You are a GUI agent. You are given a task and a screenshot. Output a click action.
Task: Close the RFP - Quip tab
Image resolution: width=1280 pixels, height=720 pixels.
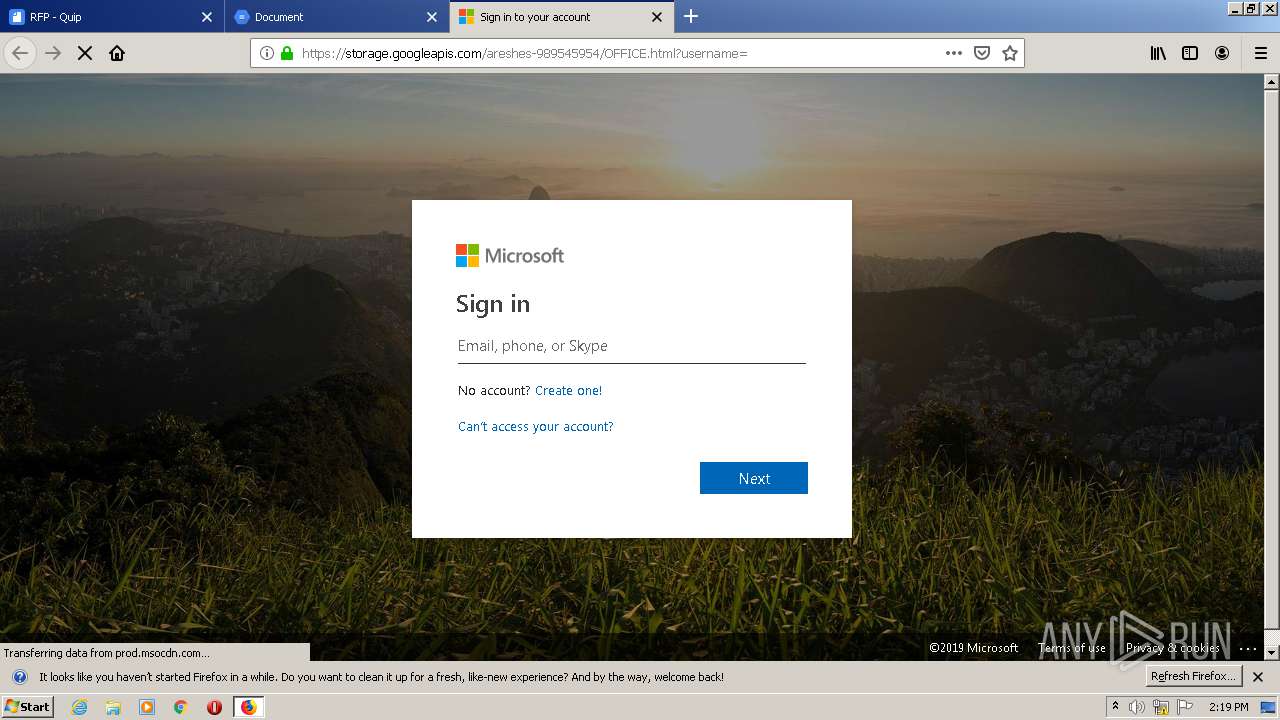tap(207, 17)
